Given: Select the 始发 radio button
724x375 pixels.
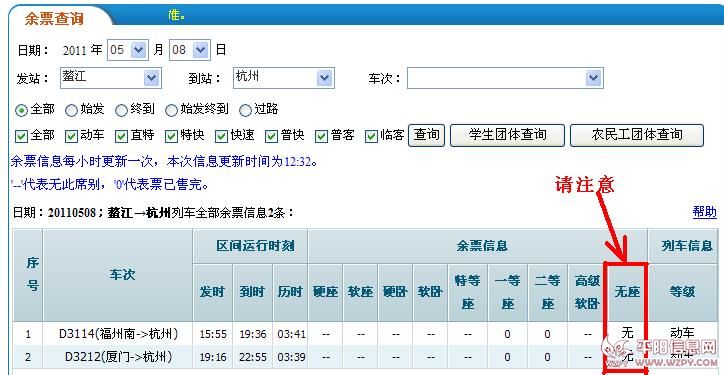Looking at the screenshot, I should point(71,110).
